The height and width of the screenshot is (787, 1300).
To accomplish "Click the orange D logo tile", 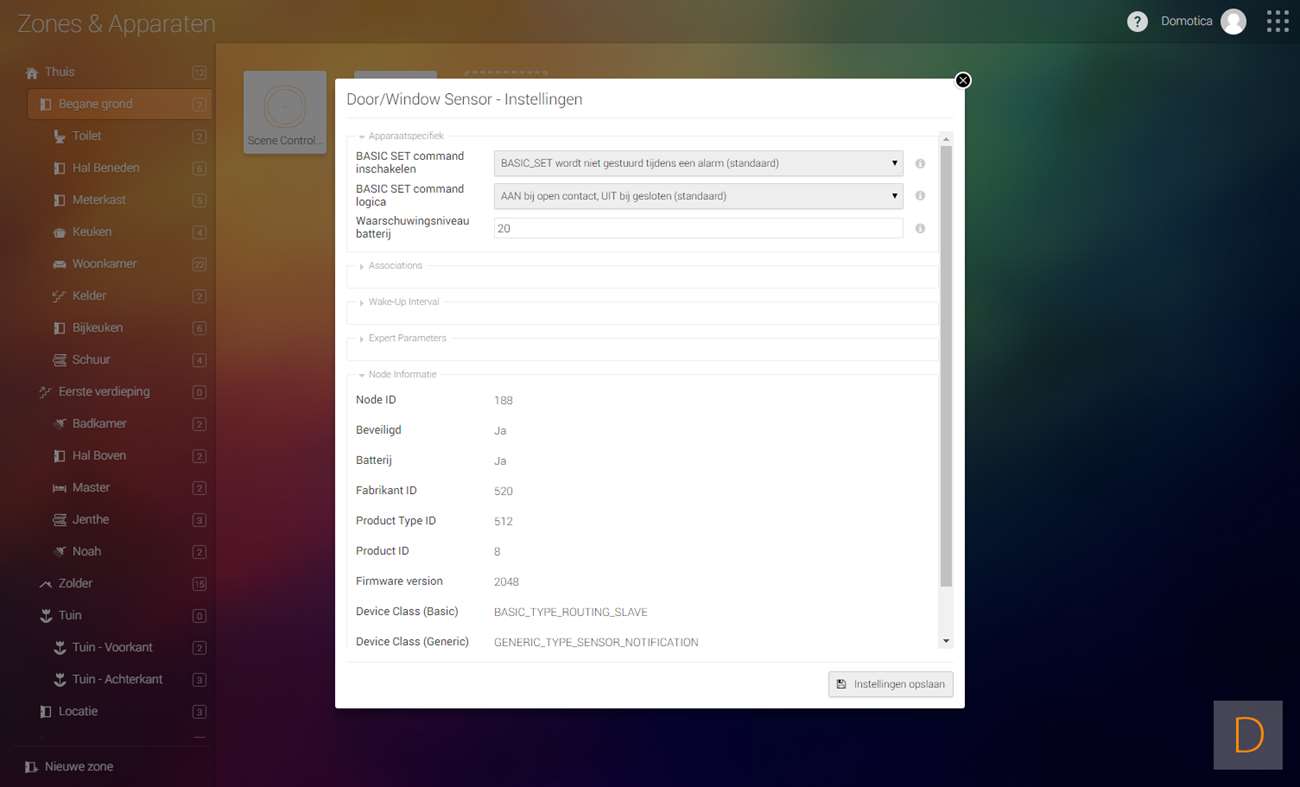I will [1248, 735].
